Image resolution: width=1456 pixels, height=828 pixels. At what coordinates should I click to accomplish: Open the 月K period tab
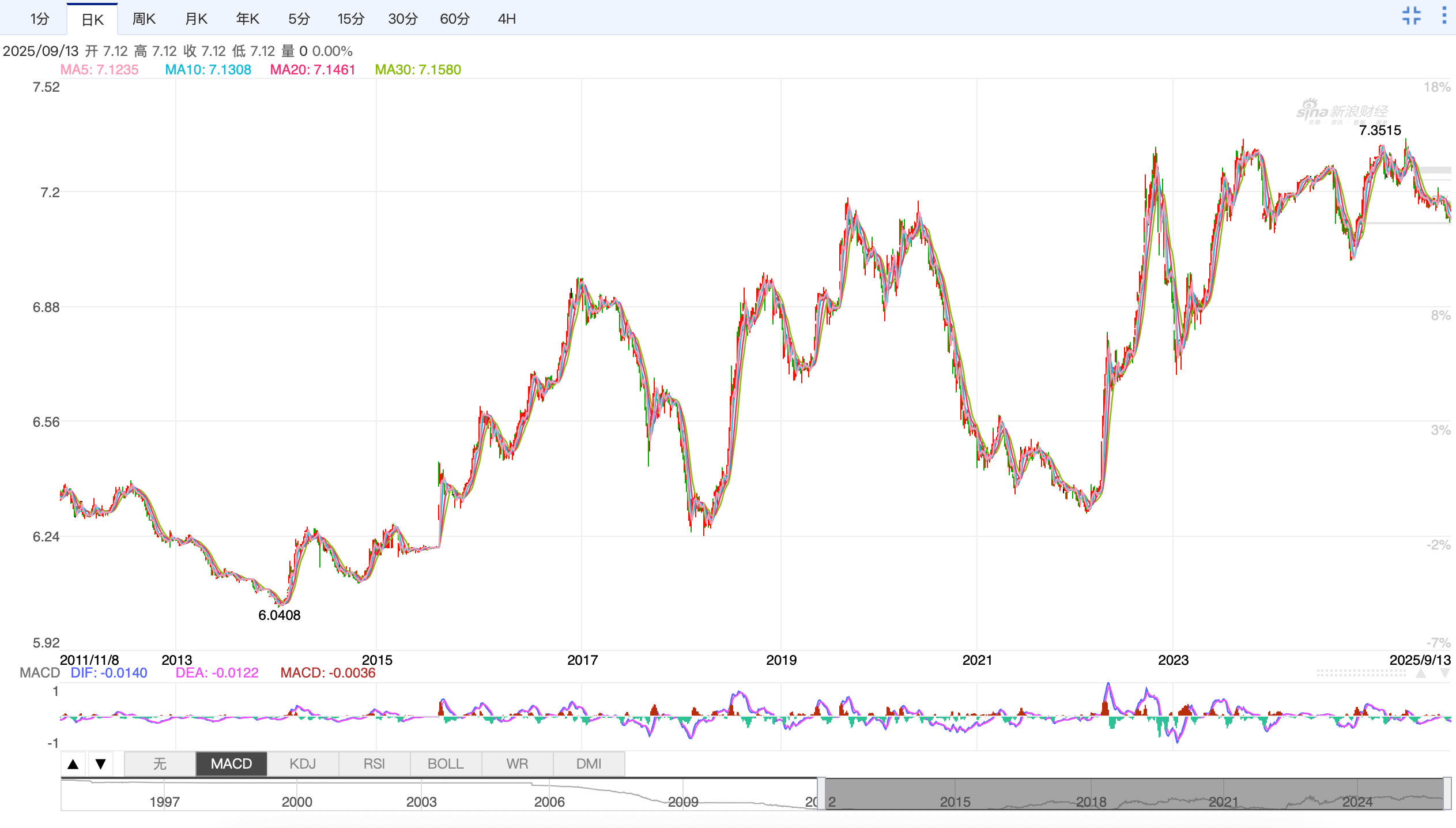click(x=196, y=19)
